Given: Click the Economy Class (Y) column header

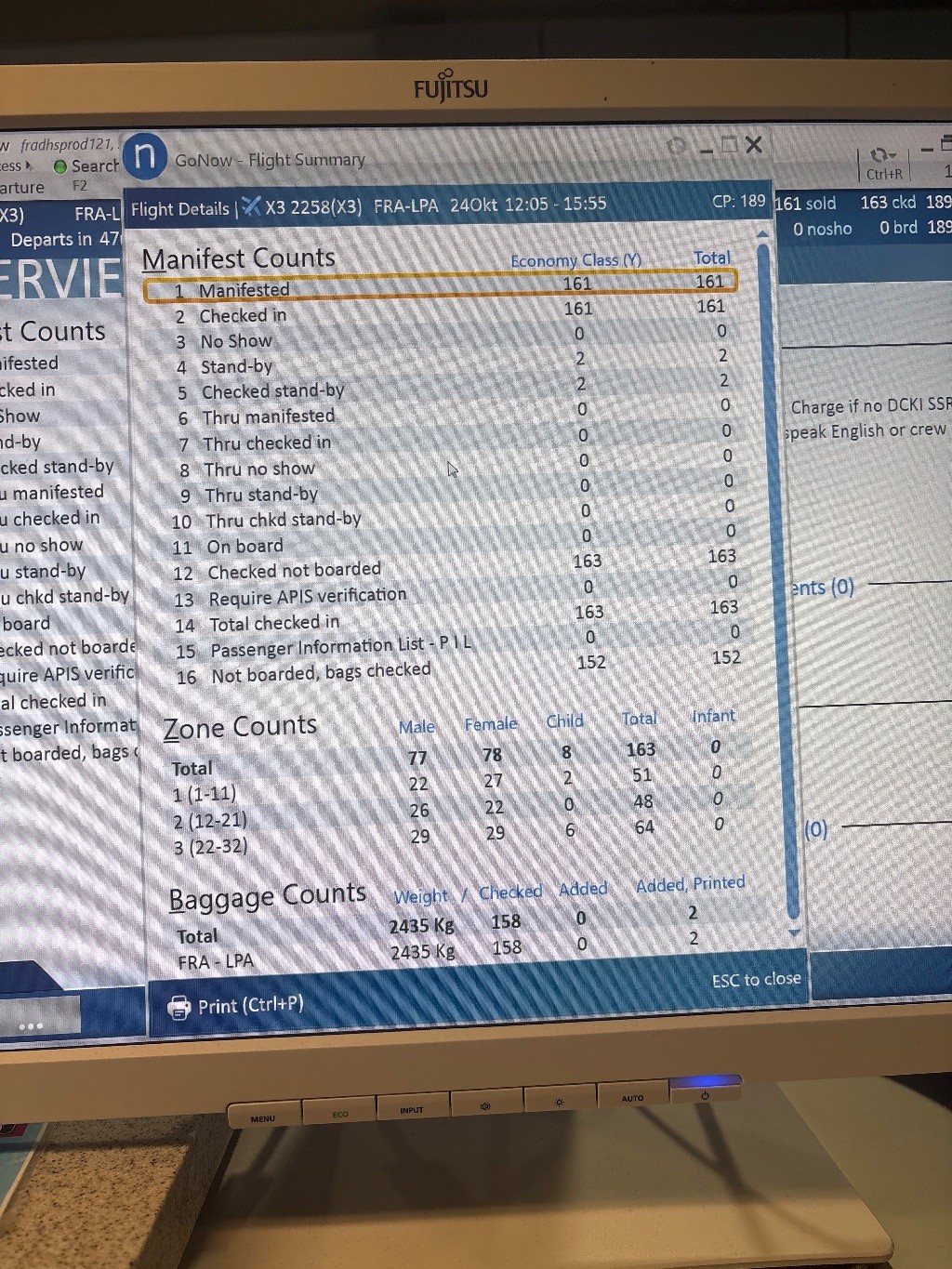Looking at the screenshot, I should pos(575,260).
